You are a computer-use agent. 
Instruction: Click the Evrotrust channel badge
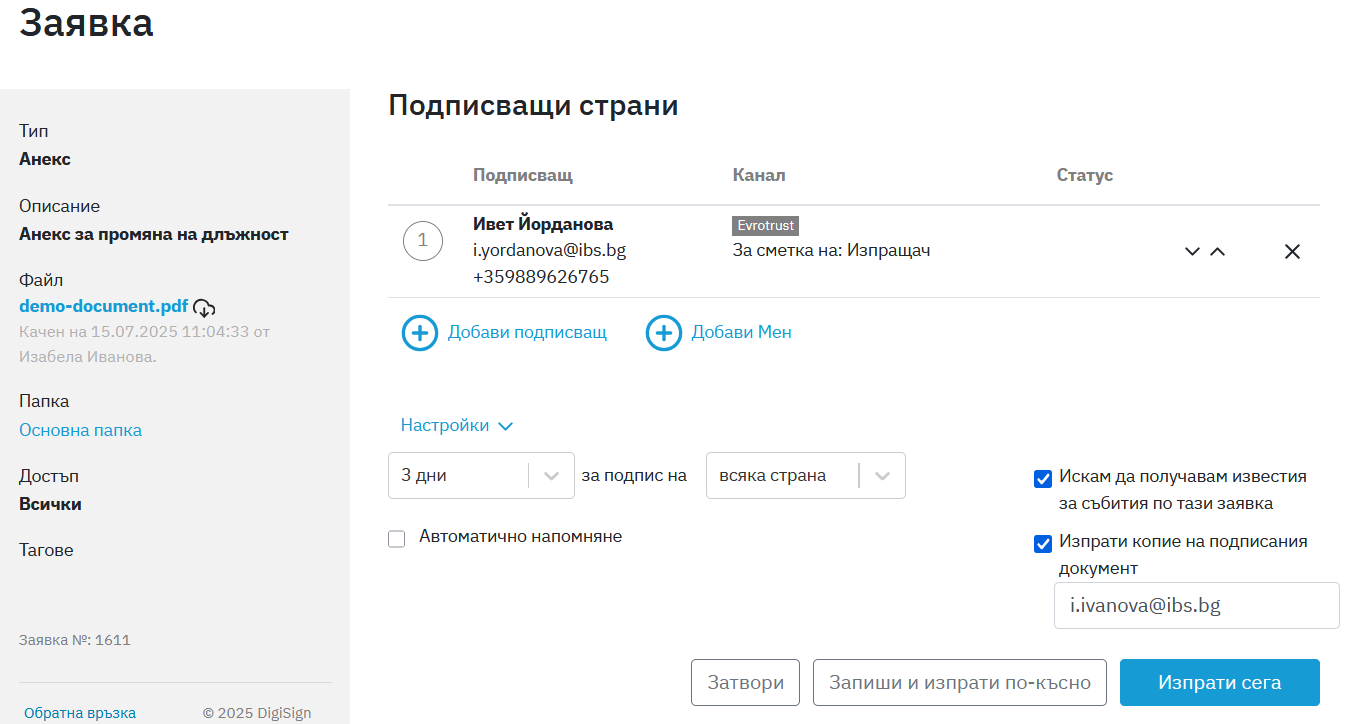point(765,226)
